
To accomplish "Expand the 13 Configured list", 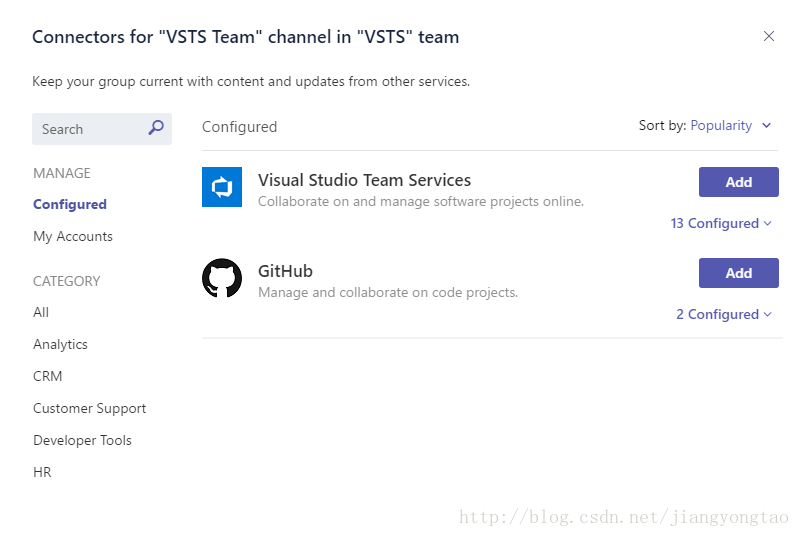I will (x=721, y=223).
